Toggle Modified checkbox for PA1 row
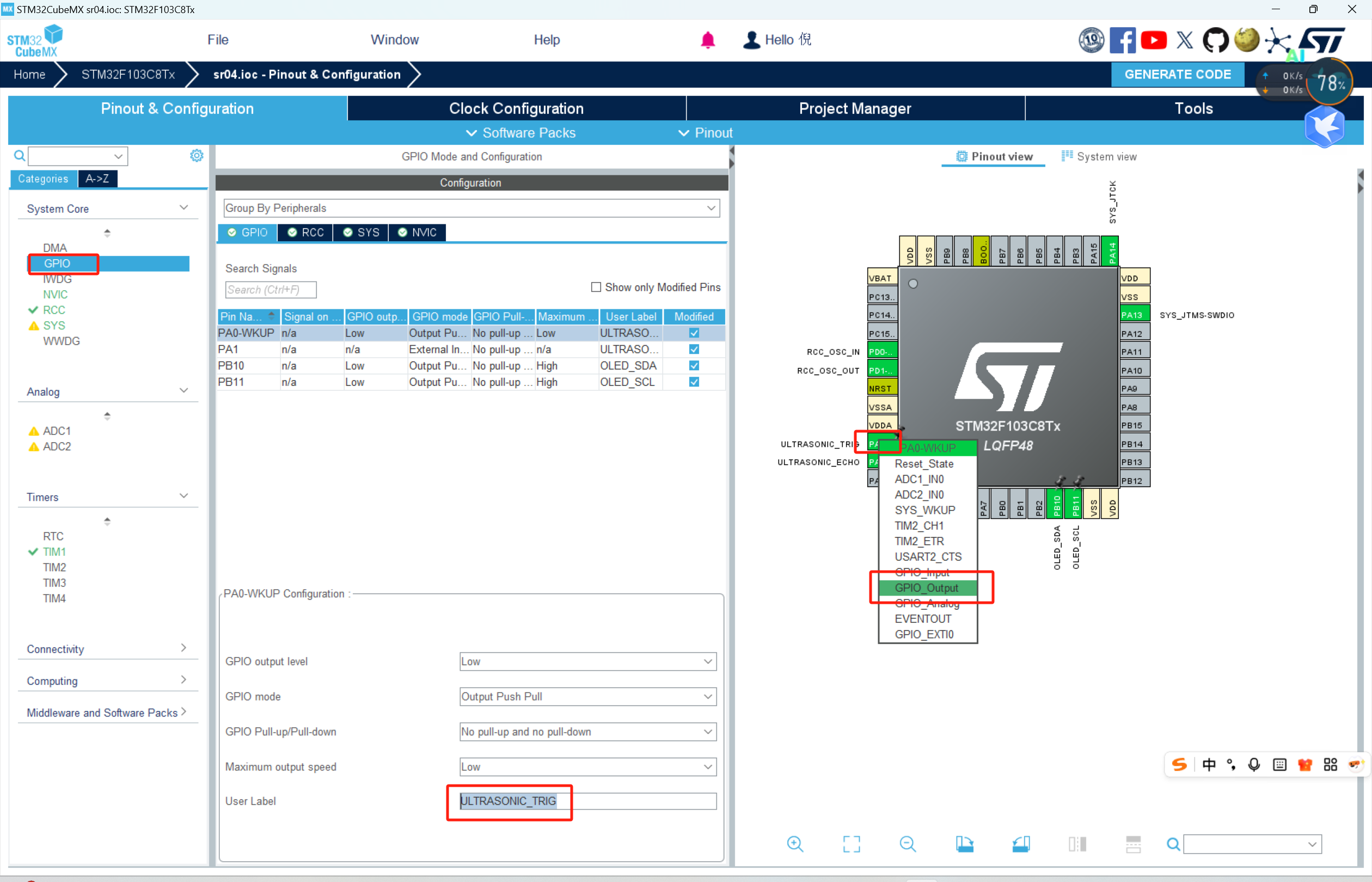1372x882 pixels. 694,349
